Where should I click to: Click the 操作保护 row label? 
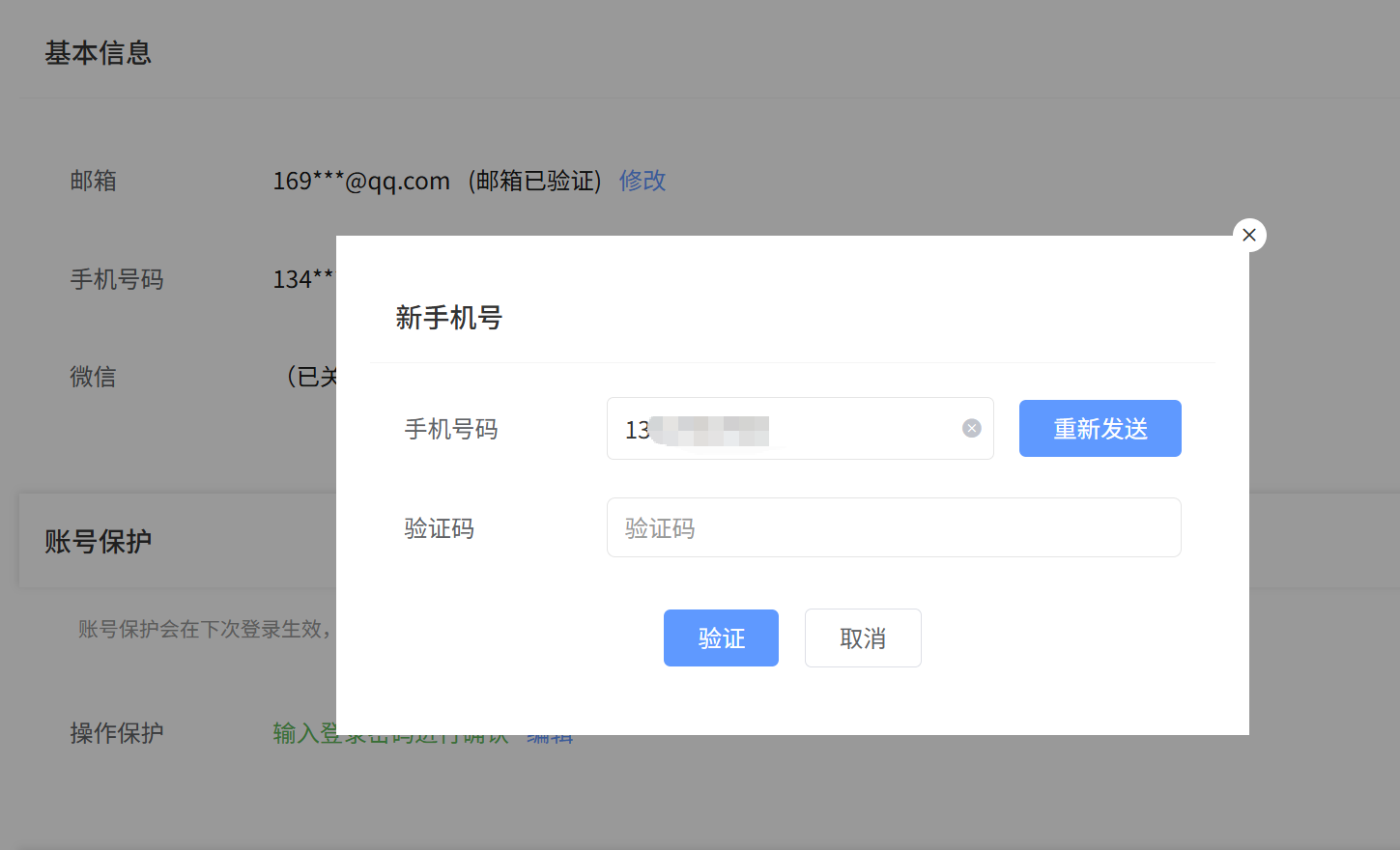pos(116,733)
